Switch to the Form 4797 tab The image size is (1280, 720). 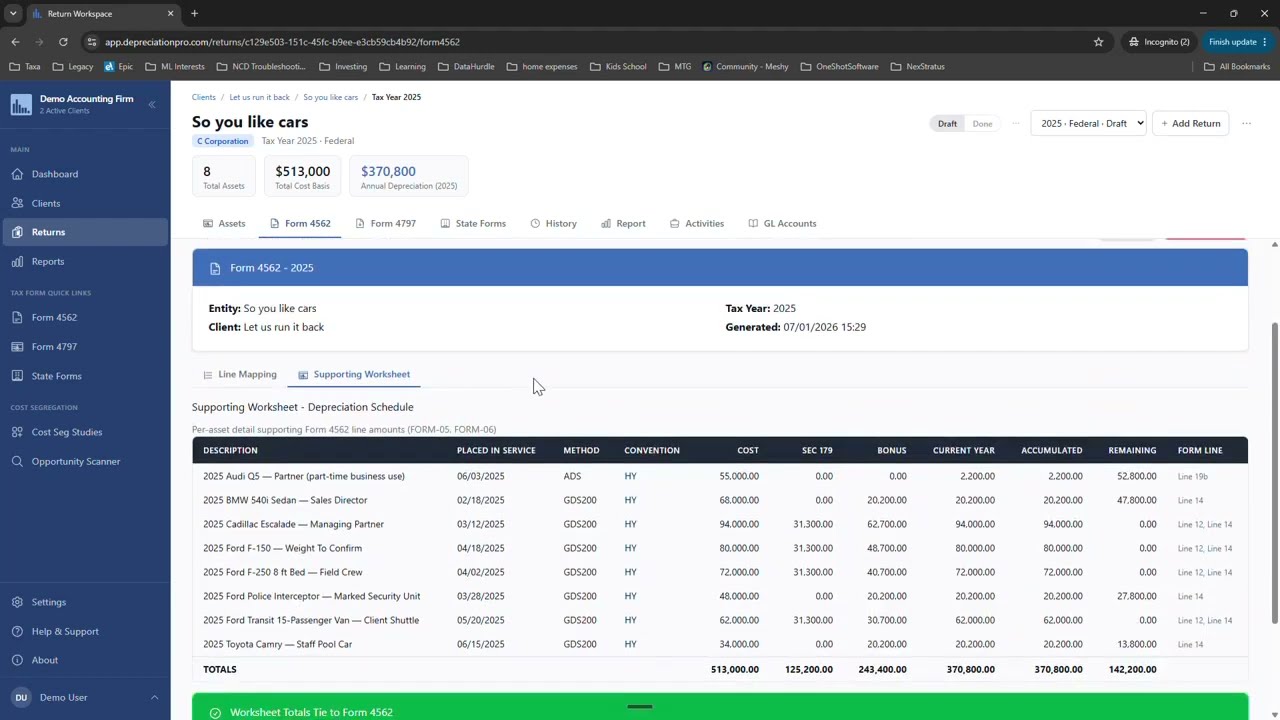[385, 223]
